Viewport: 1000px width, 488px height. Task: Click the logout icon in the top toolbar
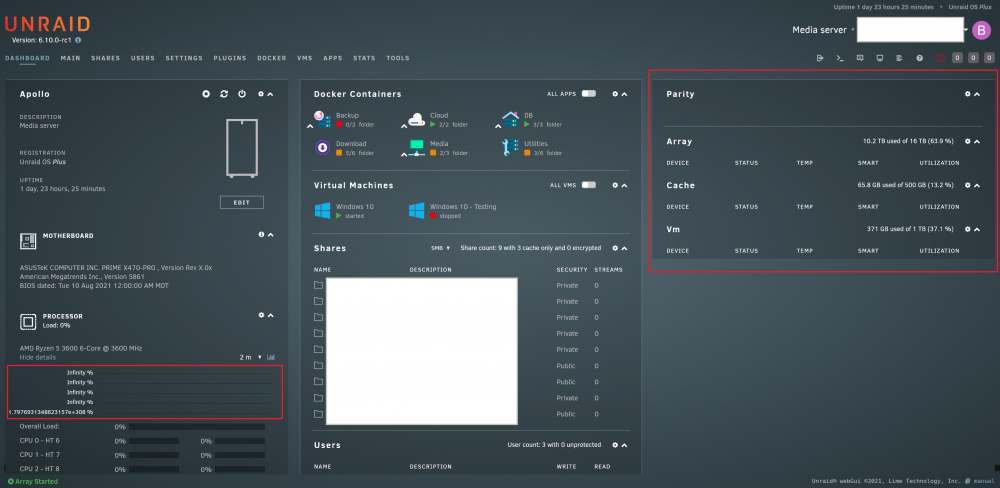[x=820, y=58]
